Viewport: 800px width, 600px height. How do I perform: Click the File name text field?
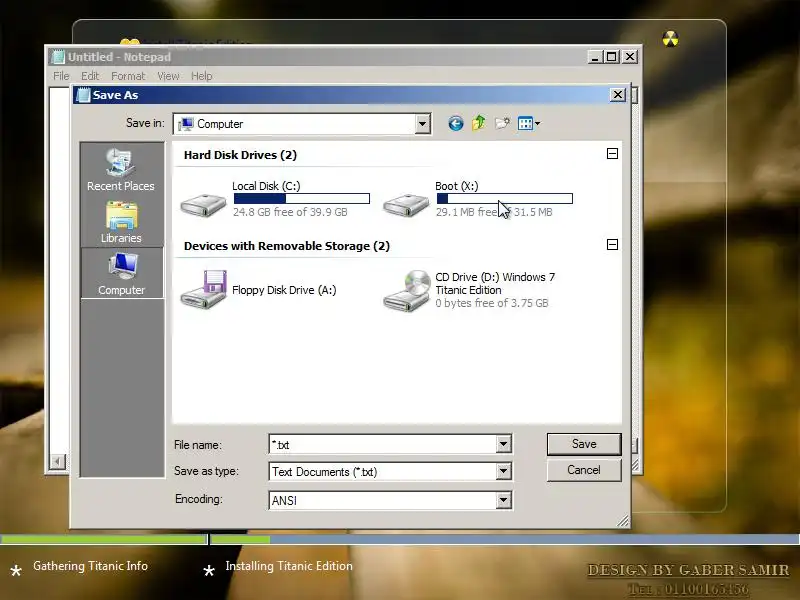coord(383,444)
